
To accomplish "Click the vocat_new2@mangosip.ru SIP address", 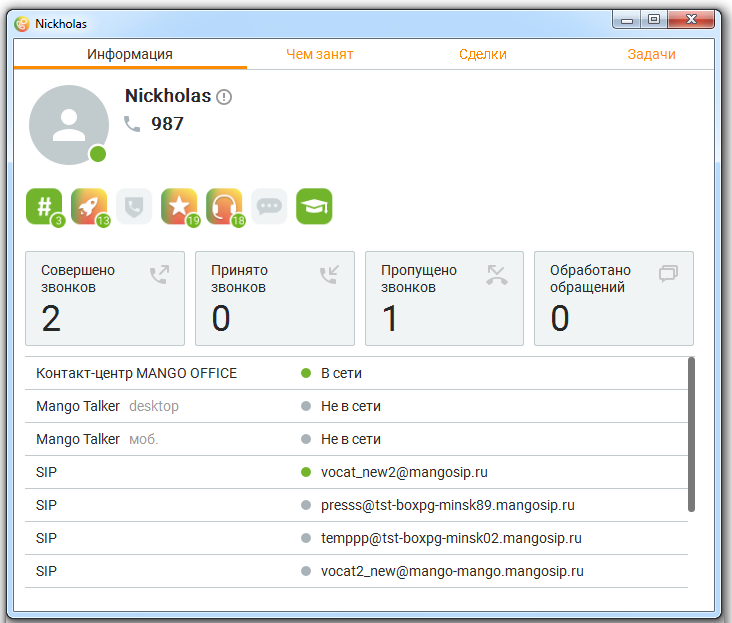I will click(404, 472).
